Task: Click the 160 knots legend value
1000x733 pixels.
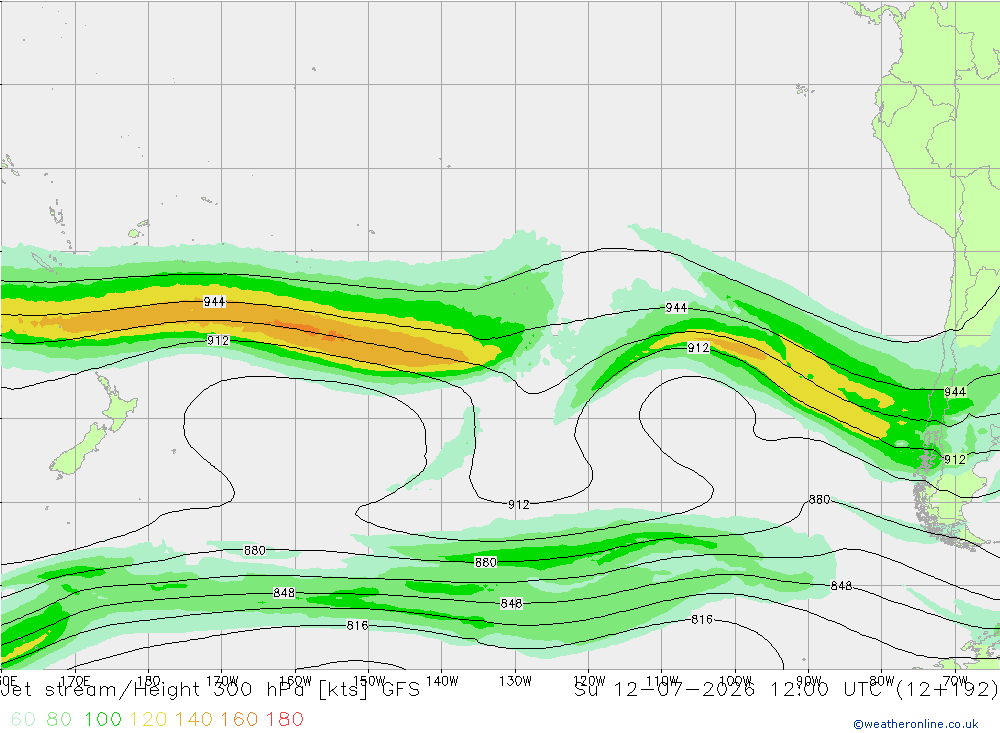Action: (x=239, y=720)
